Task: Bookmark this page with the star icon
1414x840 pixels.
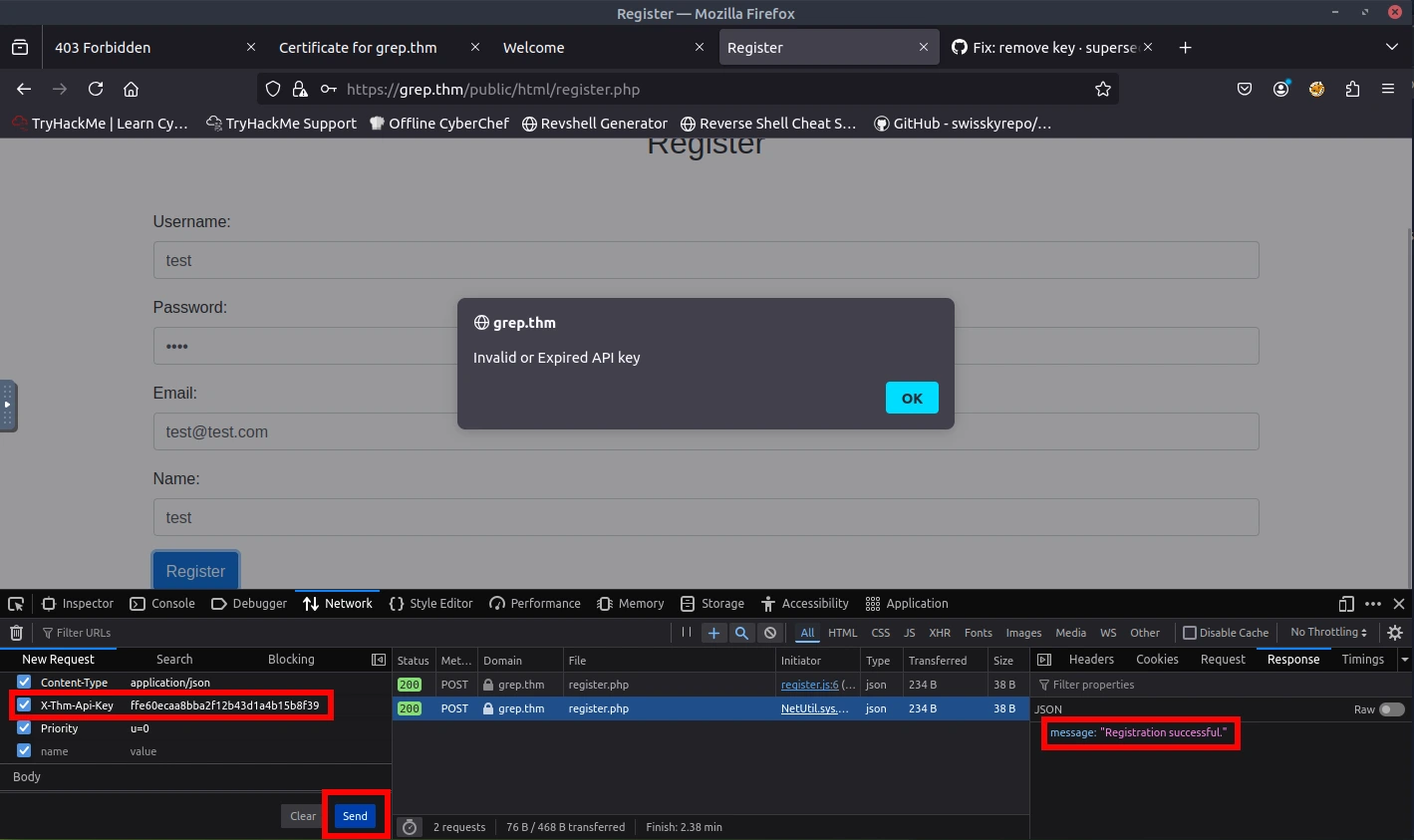Action: pos(1102,89)
